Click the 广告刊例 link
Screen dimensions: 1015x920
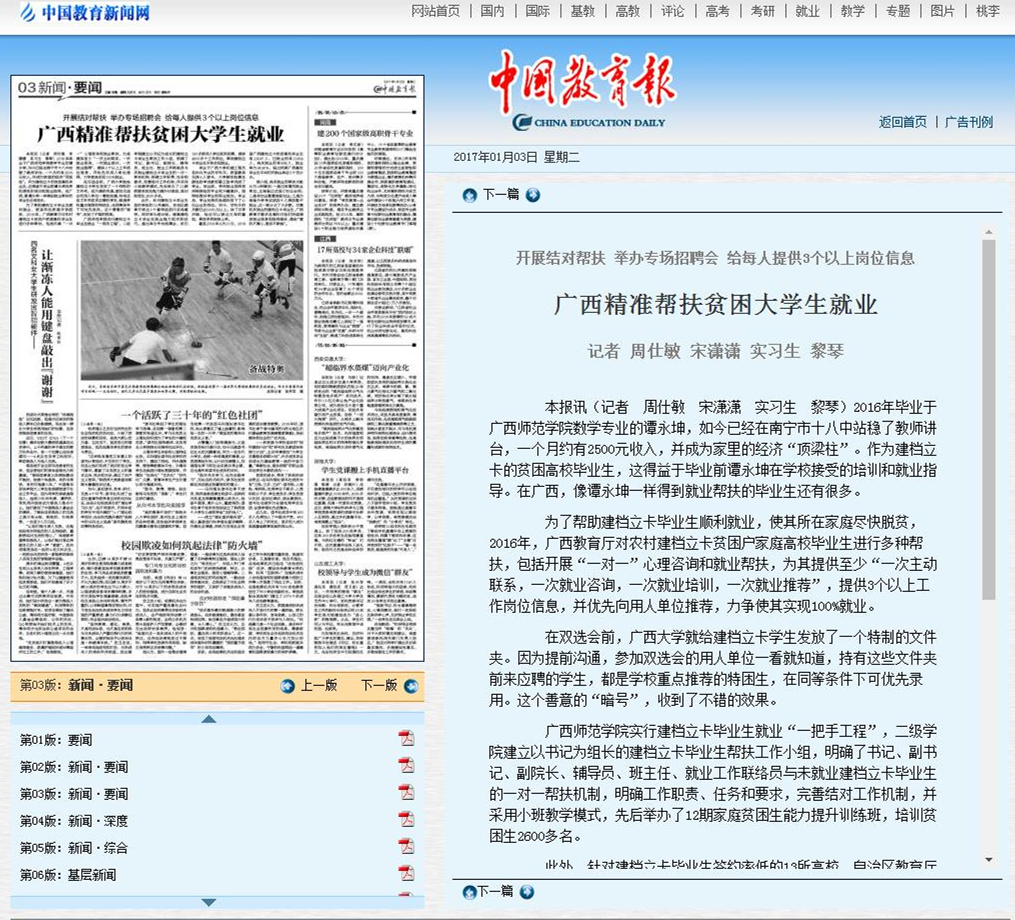coord(968,122)
